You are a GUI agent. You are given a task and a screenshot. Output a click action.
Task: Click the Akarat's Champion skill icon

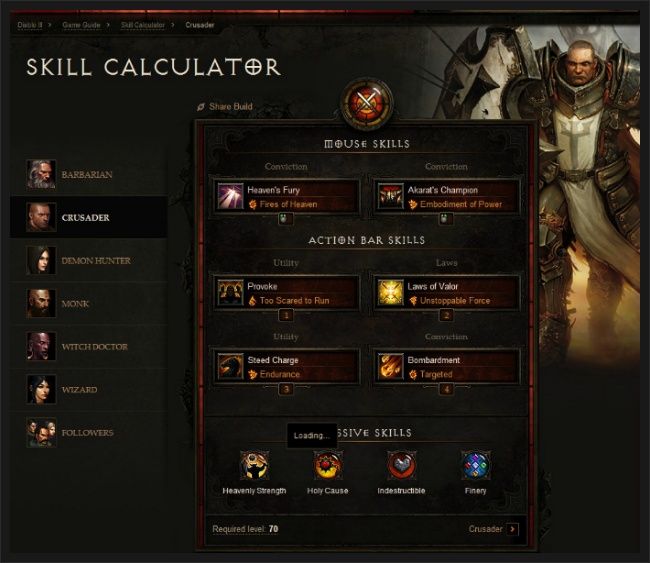pyautogui.click(x=390, y=196)
